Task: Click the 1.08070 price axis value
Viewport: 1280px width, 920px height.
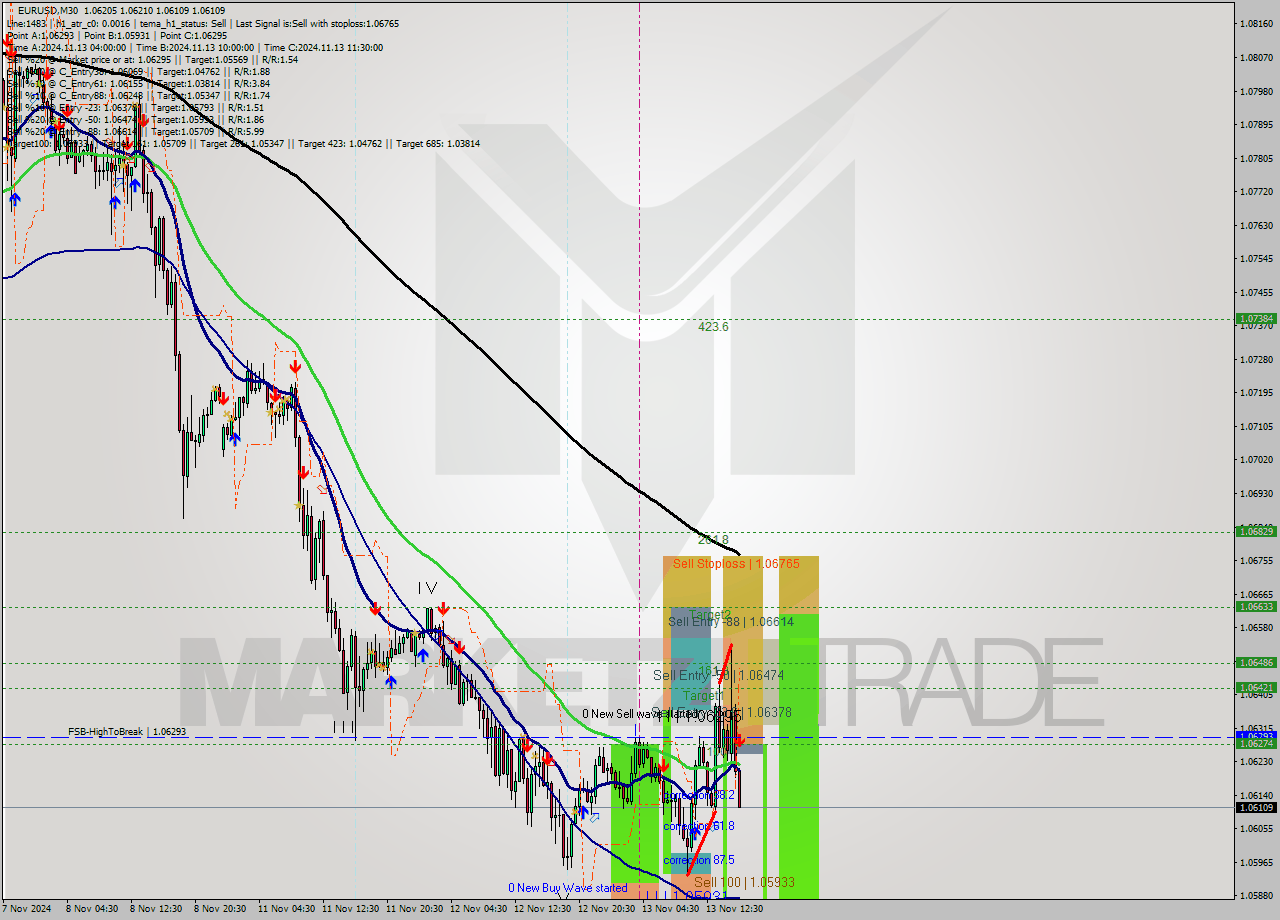Action: 1256,57
